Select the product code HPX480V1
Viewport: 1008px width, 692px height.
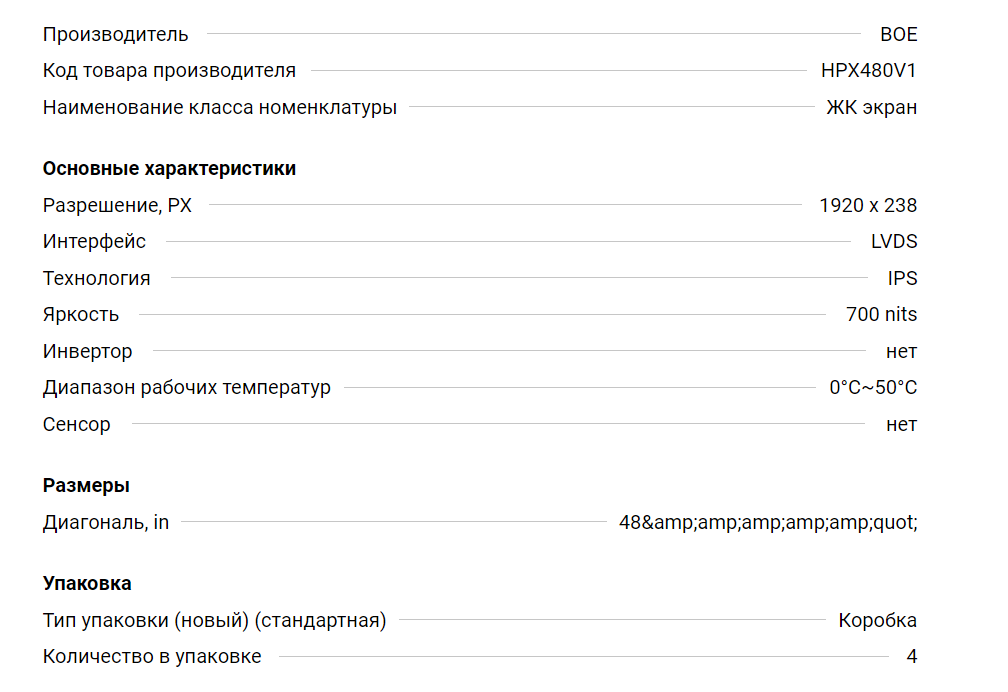pyautogui.click(x=868, y=71)
